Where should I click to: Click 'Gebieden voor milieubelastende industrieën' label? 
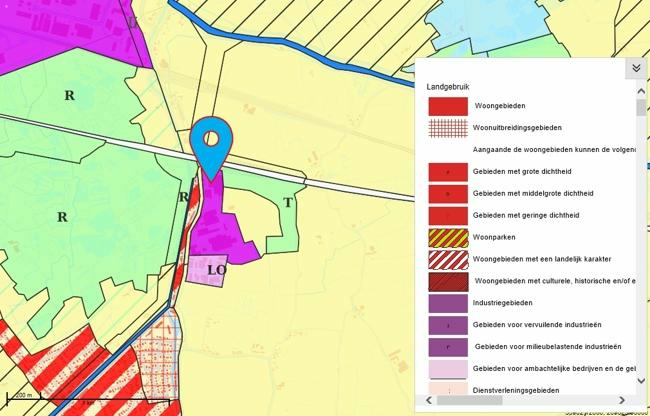(x=548, y=347)
